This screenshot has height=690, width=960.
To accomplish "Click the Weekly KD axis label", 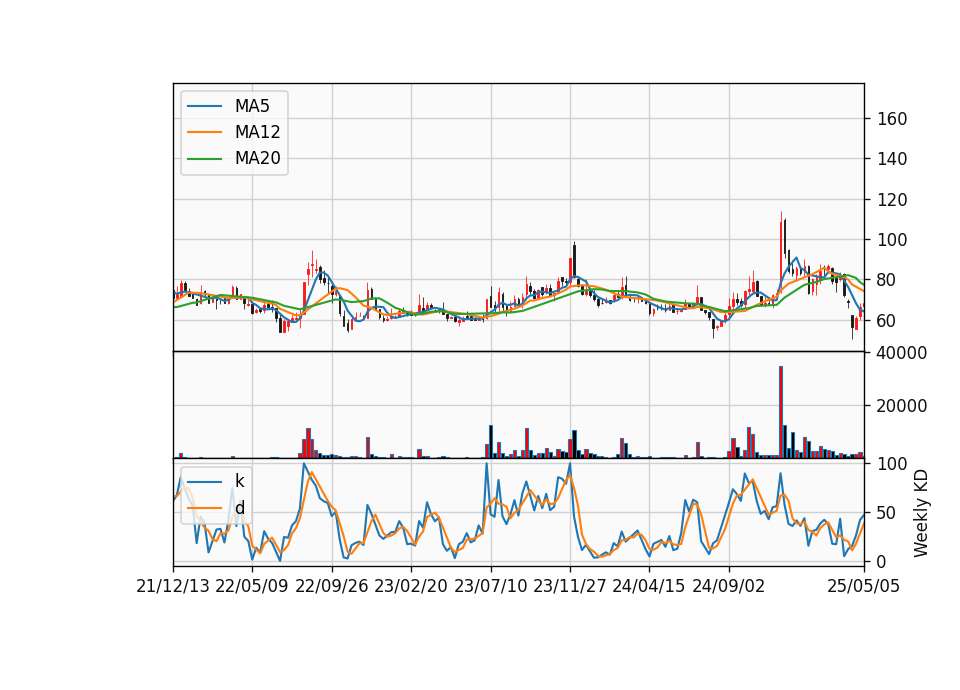I will tap(920, 513).
